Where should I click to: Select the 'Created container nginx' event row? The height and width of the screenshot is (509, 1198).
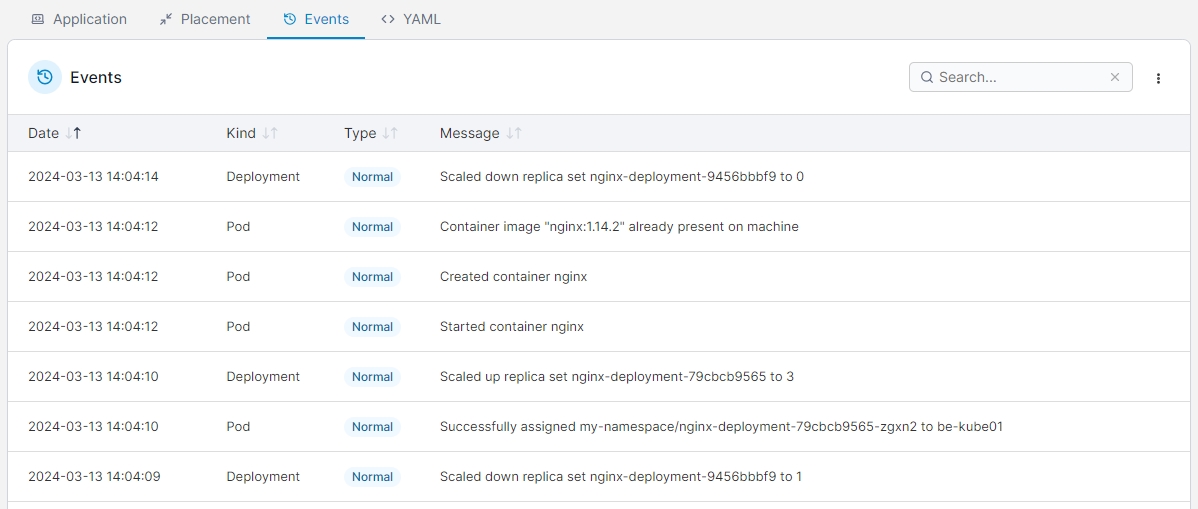pos(513,277)
